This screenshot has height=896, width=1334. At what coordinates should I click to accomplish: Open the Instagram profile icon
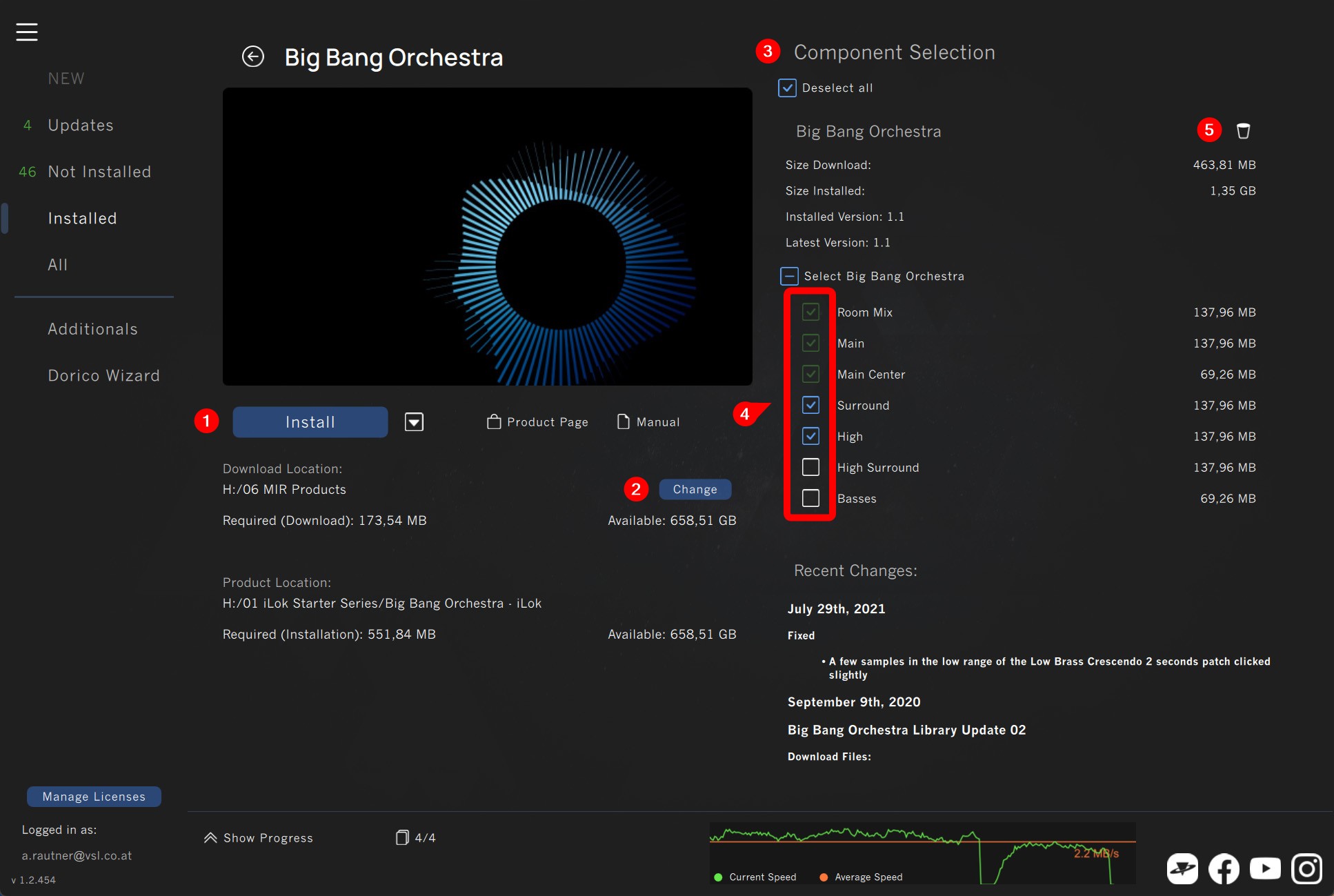1306,868
